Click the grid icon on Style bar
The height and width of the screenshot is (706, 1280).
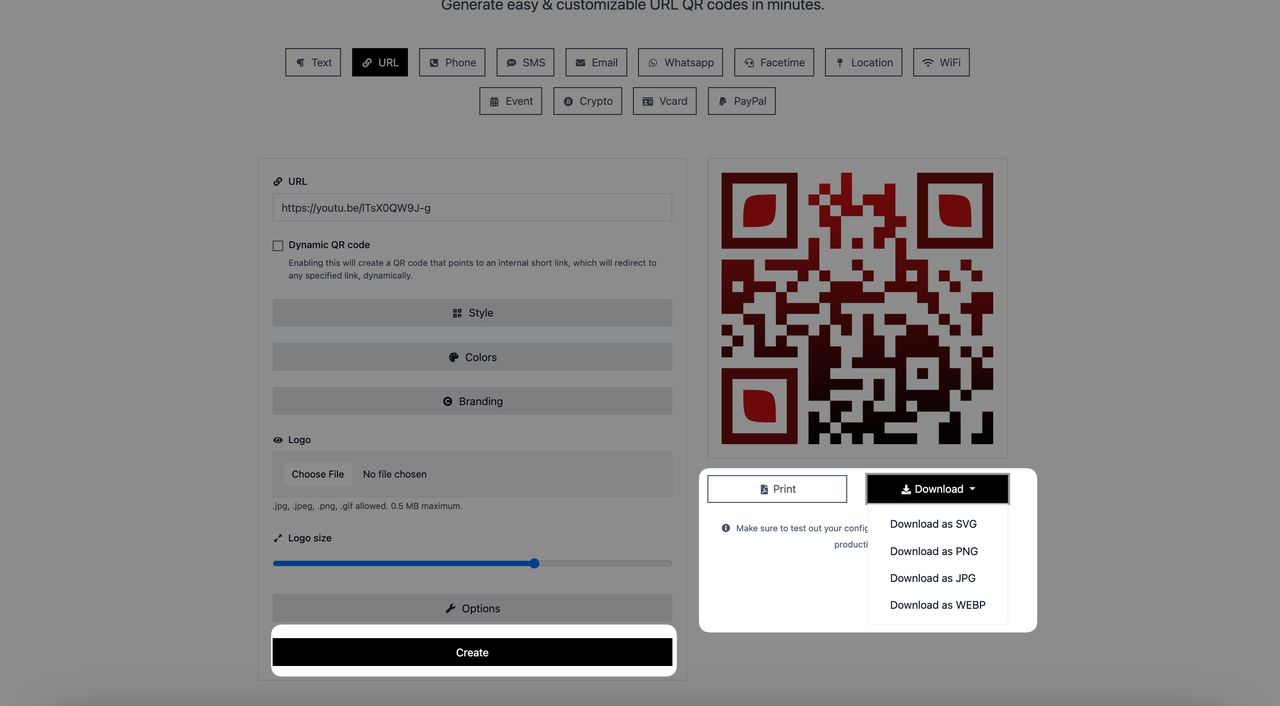tap(457, 313)
